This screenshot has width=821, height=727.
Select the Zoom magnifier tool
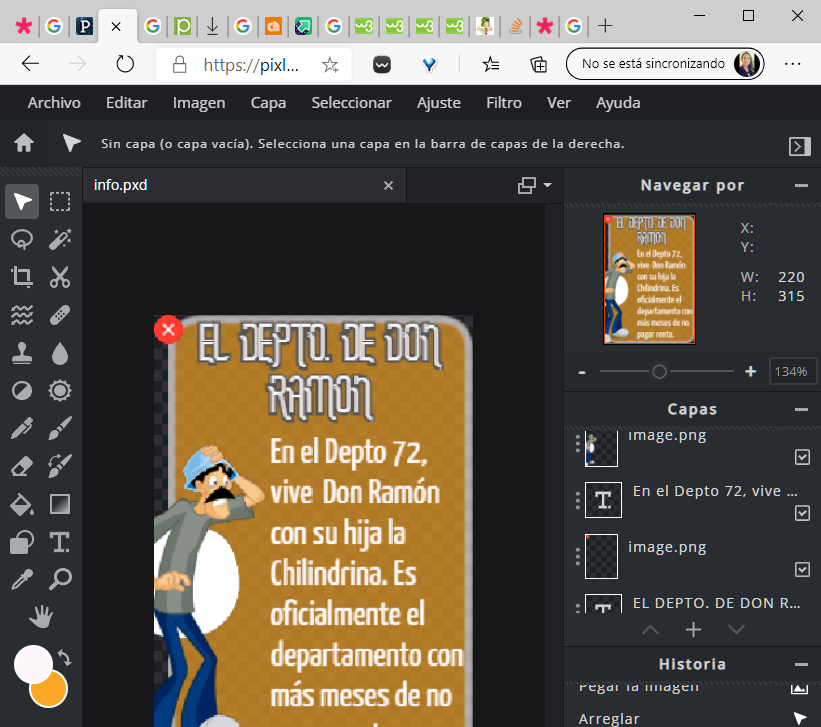click(x=60, y=579)
